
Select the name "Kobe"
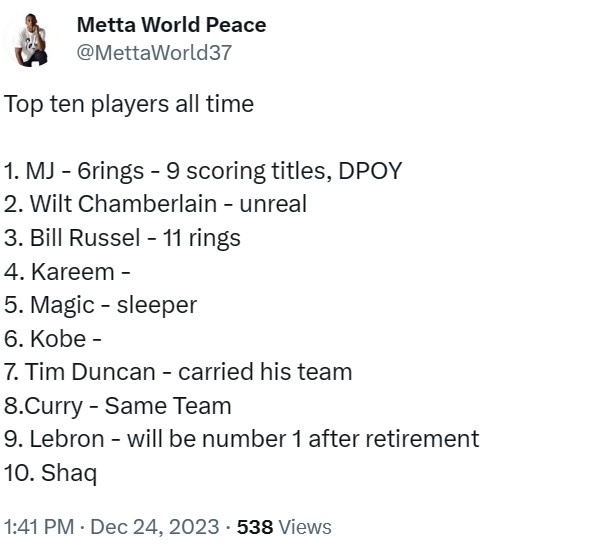click(x=58, y=339)
